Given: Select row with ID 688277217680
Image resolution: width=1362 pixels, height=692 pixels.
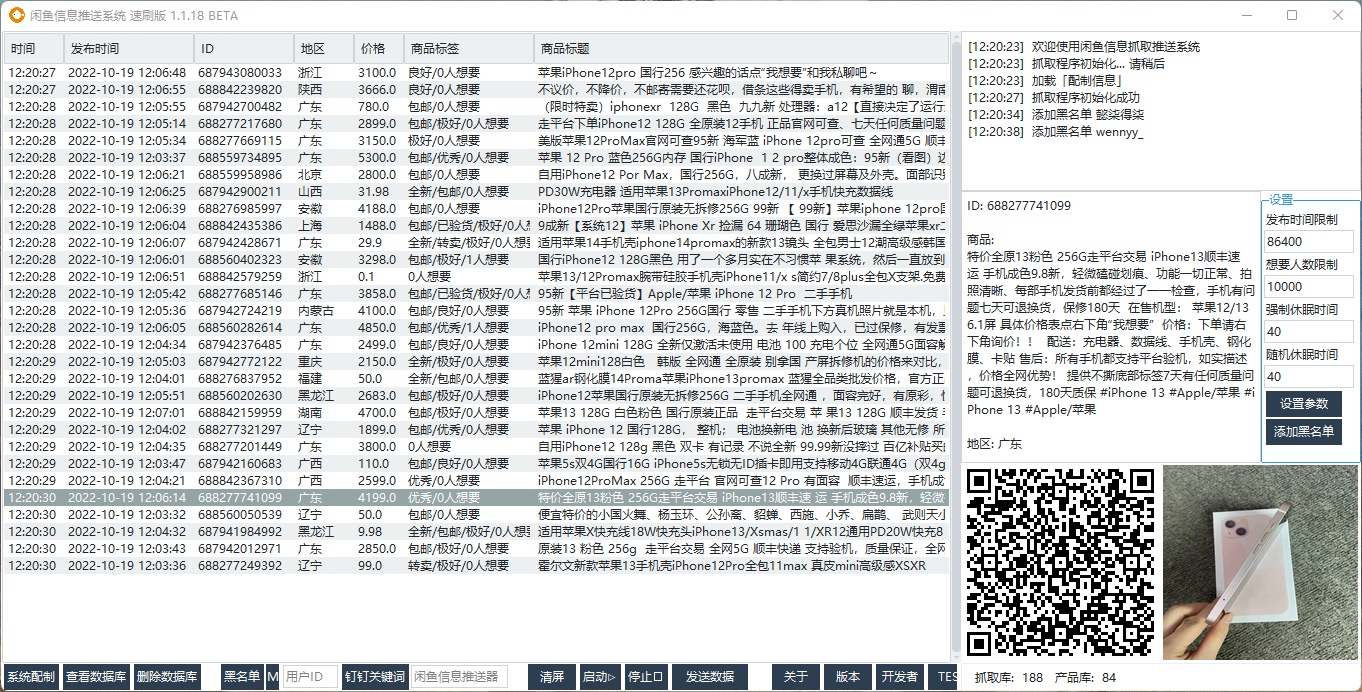Looking at the screenshot, I should pos(476,124).
